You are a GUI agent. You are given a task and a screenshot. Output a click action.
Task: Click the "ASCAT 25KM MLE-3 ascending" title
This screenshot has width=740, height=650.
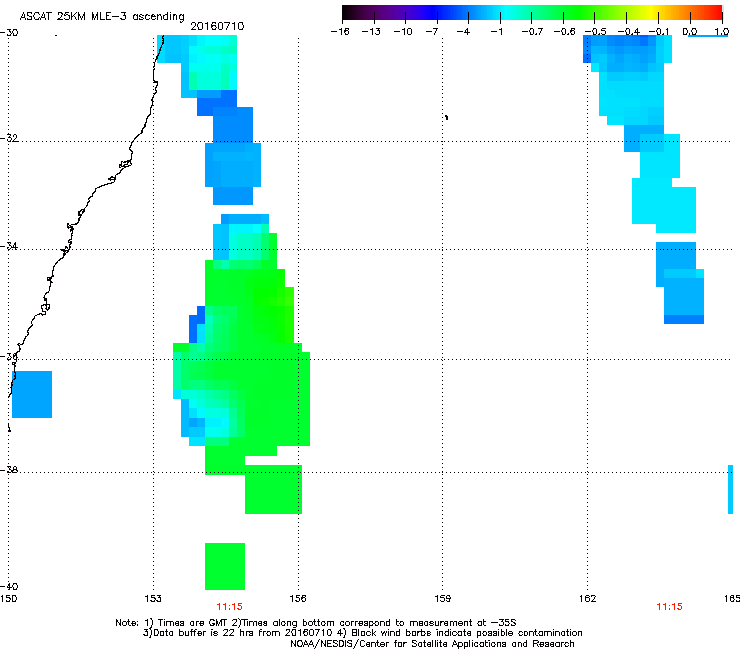point(102,16)
